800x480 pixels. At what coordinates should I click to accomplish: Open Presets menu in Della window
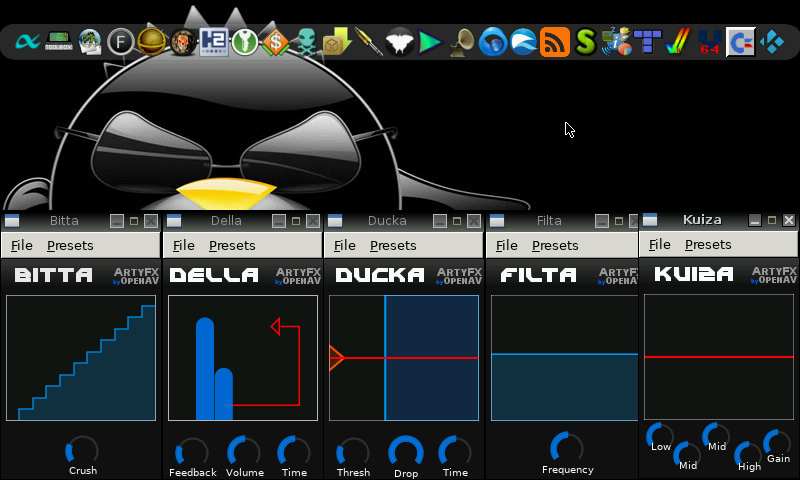[x=232, y=245]
